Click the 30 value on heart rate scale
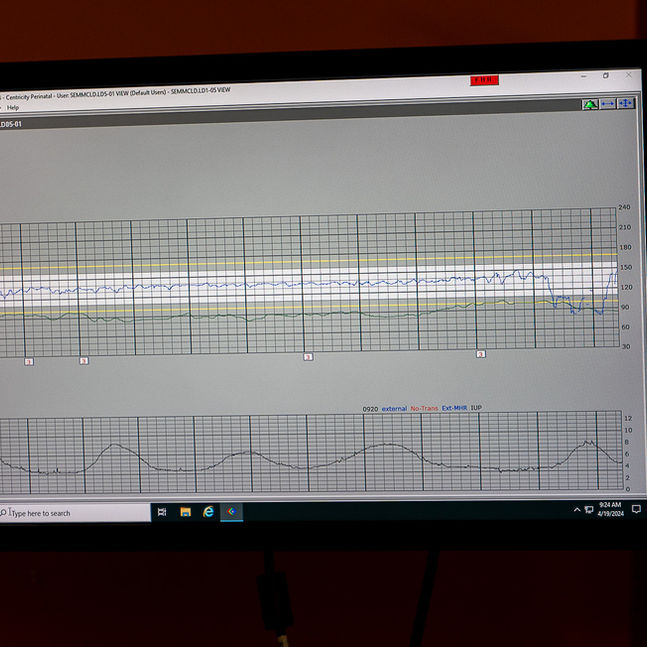This screenshot has height=647, width=647. point(626,347)
